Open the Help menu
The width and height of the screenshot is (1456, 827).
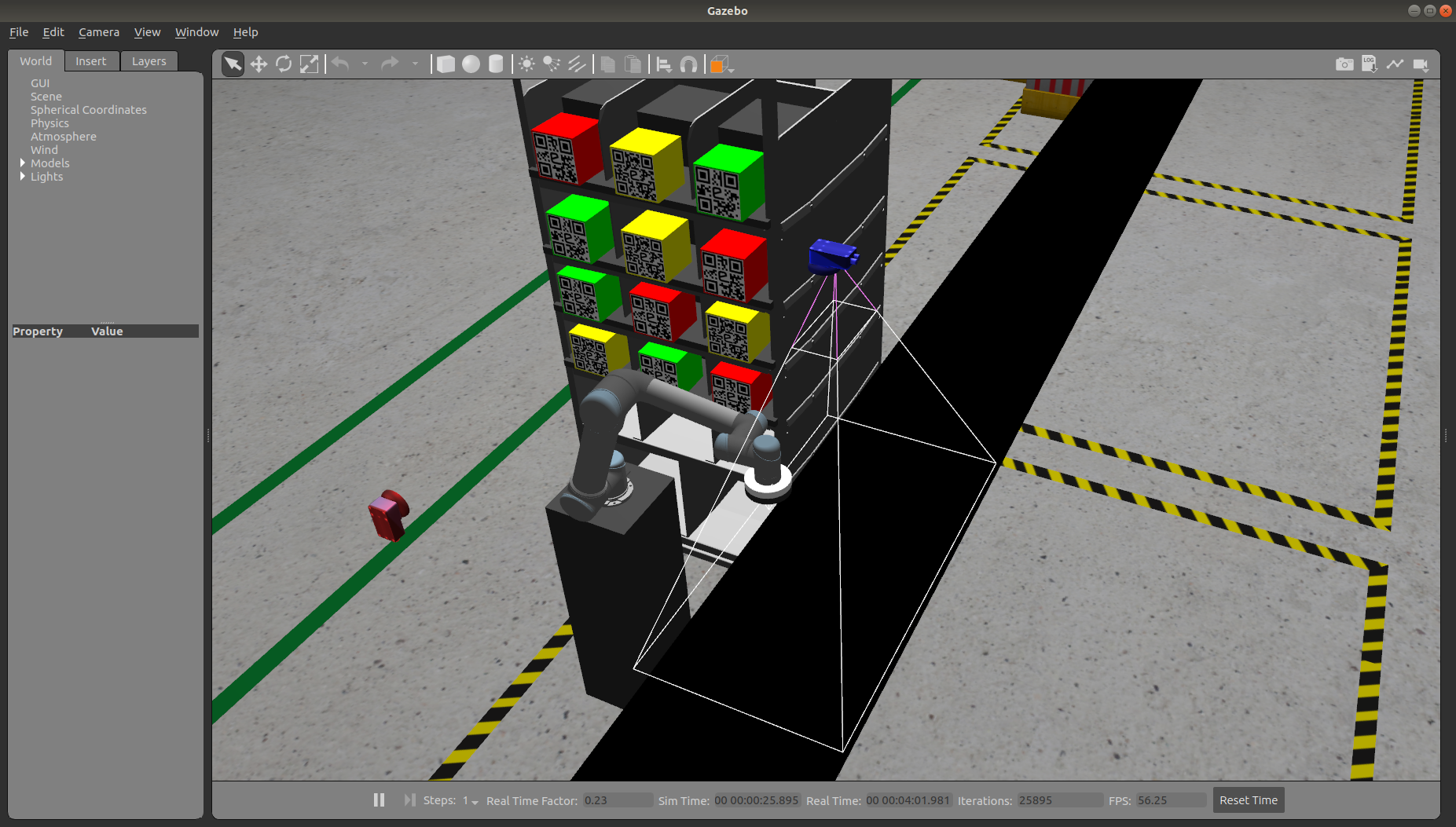click(x=245, y=32)
